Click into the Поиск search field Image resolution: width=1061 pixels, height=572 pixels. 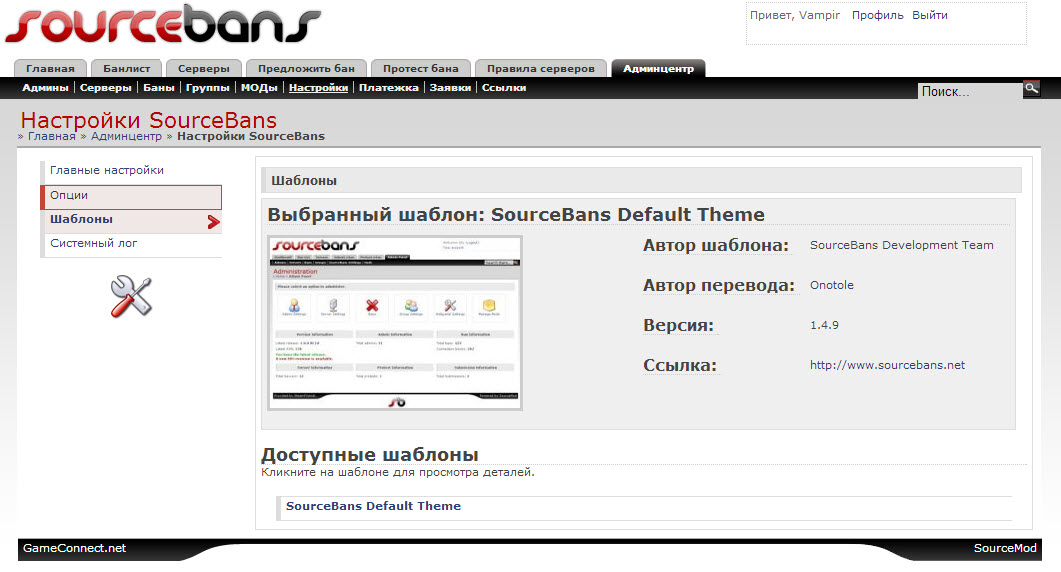tap(970, 91)
